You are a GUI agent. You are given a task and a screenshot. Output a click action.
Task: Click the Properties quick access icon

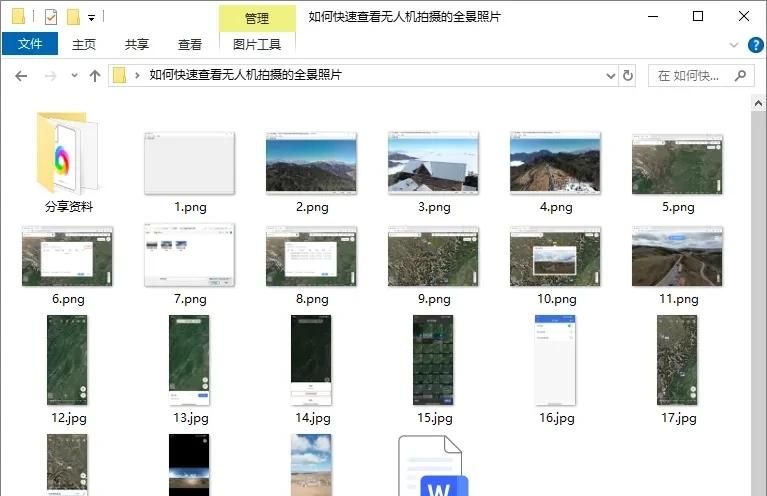click(51, 17)
